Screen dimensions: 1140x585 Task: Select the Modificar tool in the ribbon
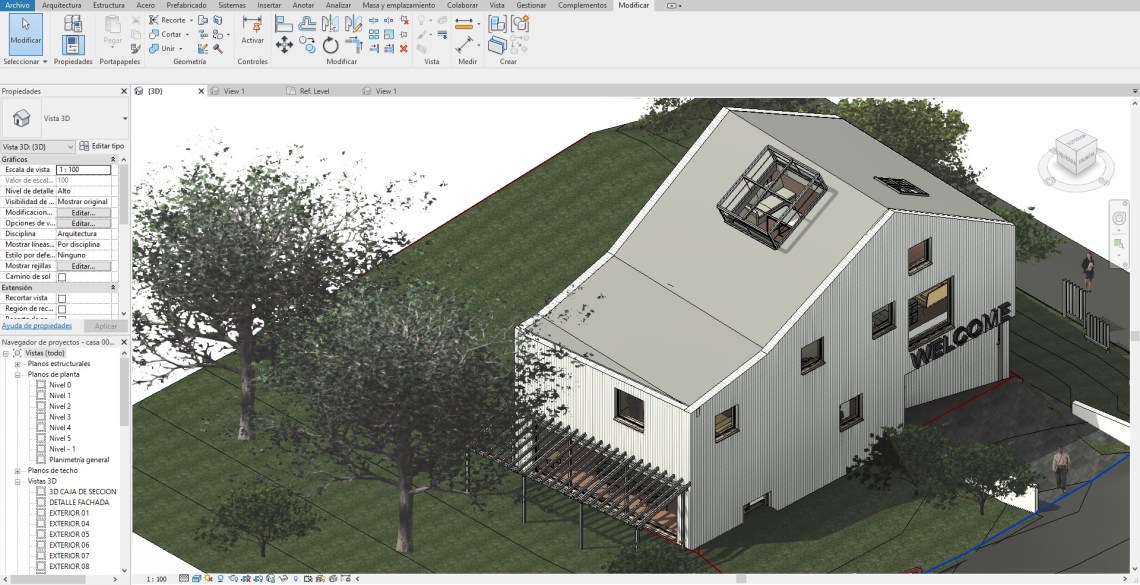point(25,32)
